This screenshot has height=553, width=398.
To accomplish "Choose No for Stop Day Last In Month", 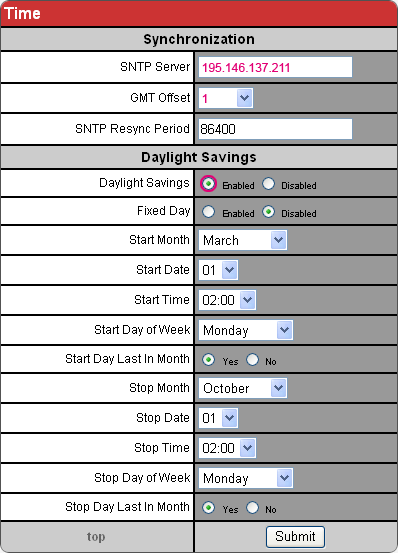I will (252, 508).
